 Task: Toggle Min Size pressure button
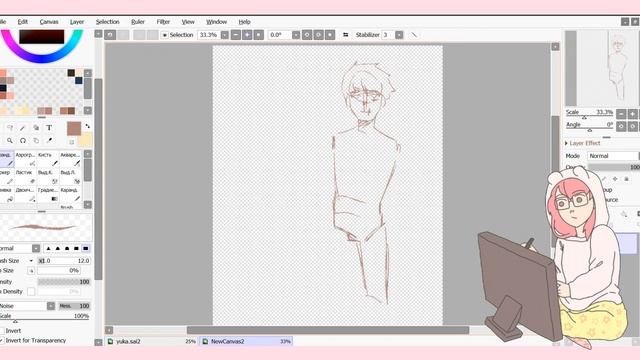pyautogui.click(x=31, y=270)
